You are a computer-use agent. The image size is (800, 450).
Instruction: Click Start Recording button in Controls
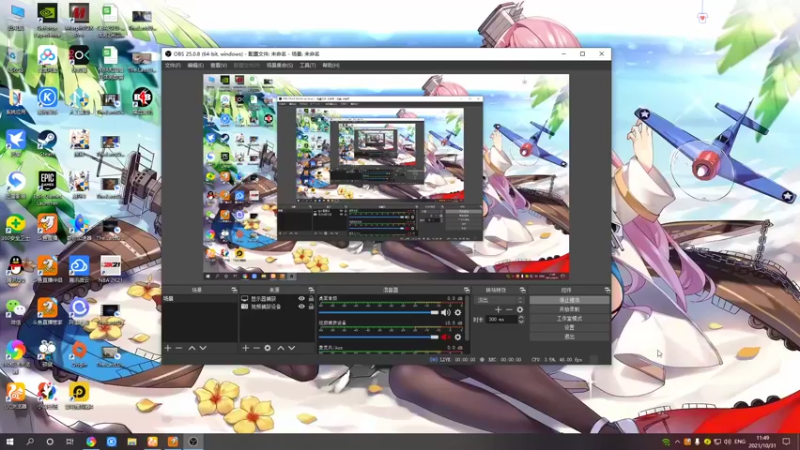pyautogui.click(x=569, y=309)
